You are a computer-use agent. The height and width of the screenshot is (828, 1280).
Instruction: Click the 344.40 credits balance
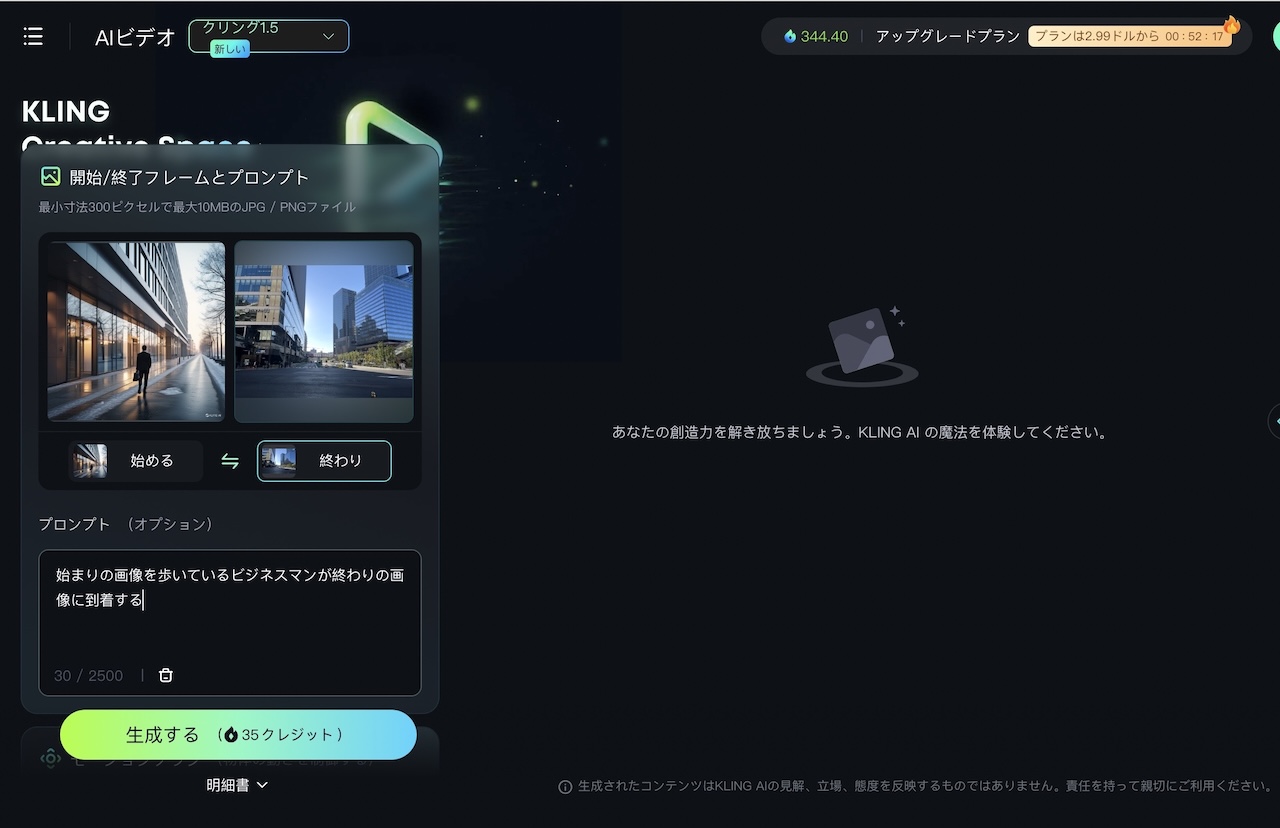816,36
